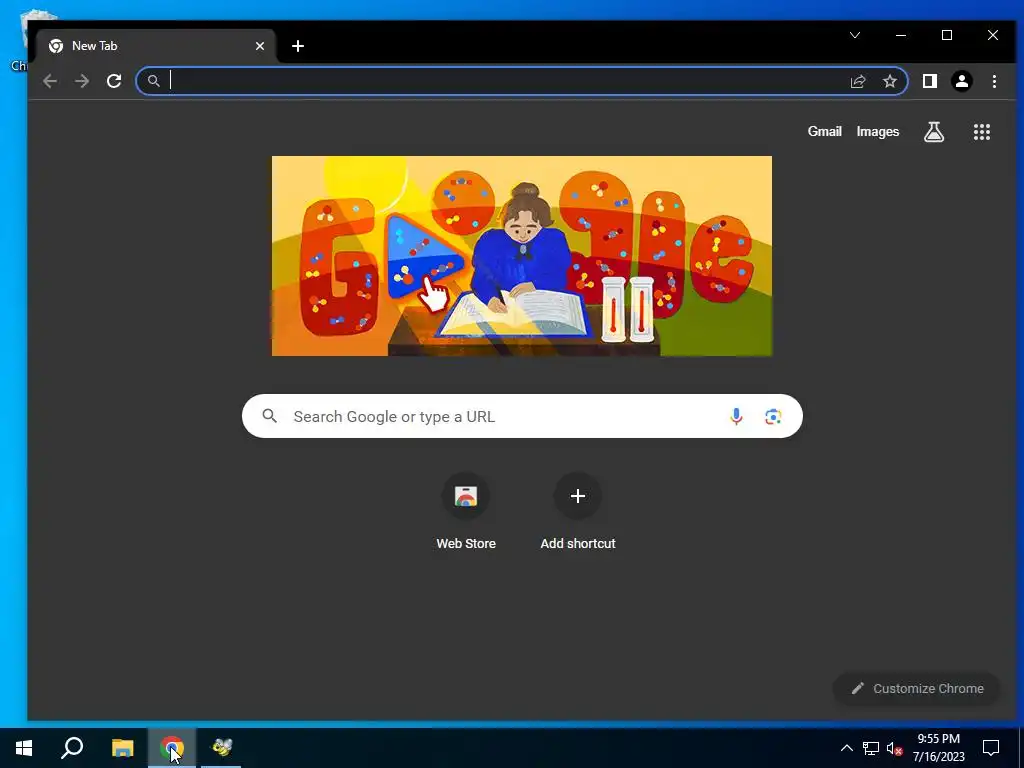
Task: Open the network tray icon
Action: pyautogui.click(x=871, y=748)
